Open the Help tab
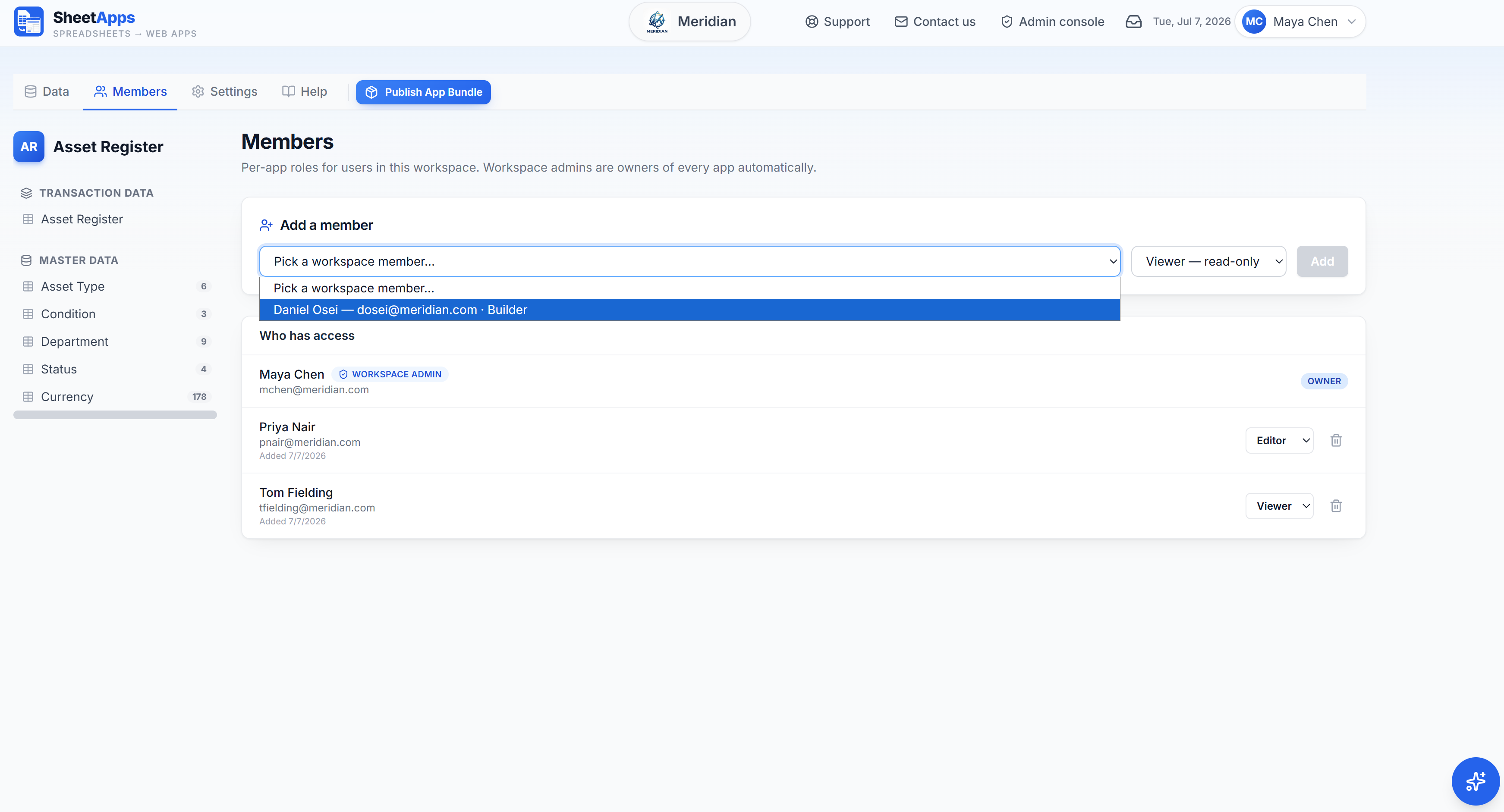 pyautogui.click(x=305, y=92)
